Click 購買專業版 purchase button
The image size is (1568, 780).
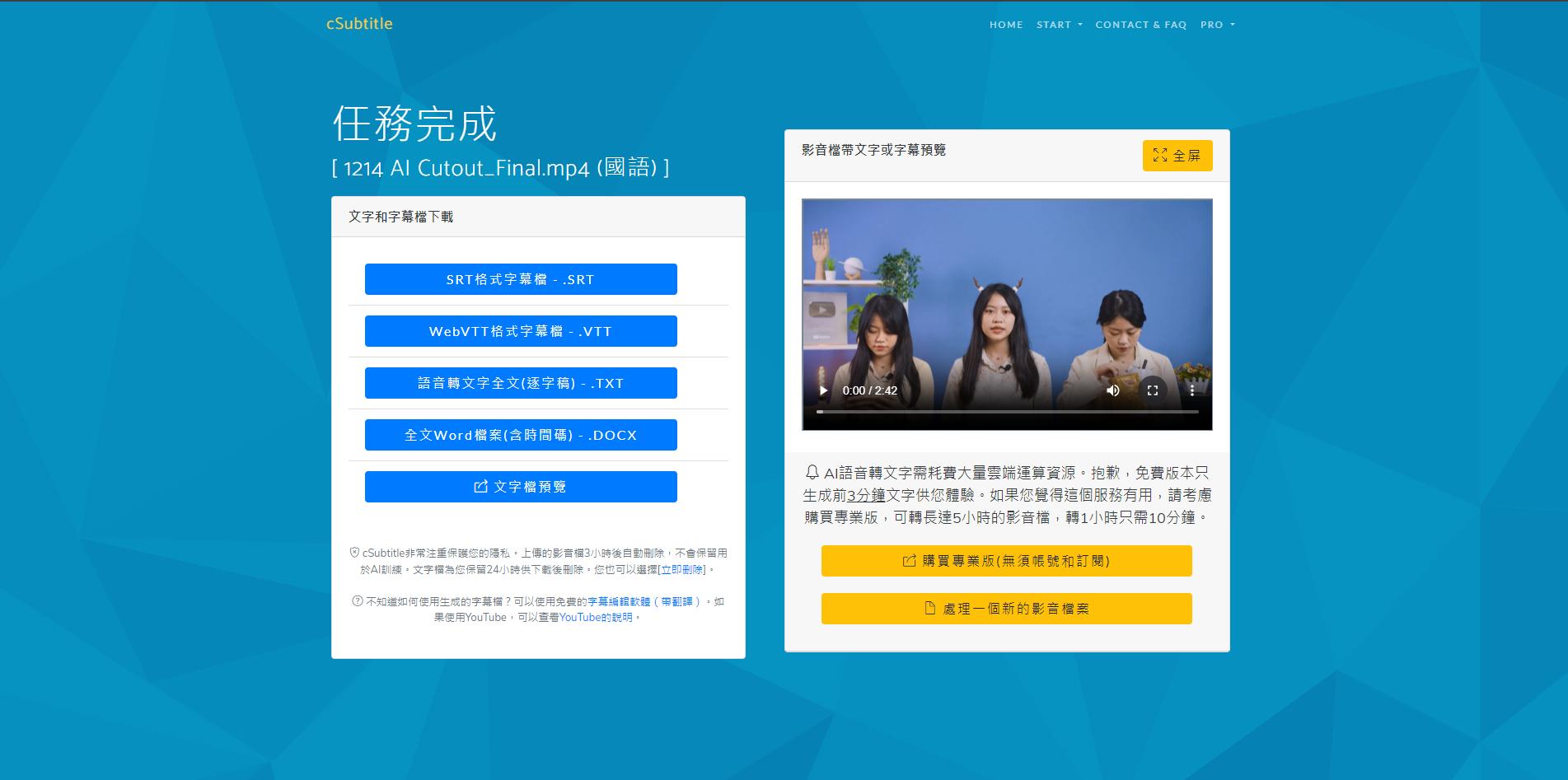point(1007,561)
